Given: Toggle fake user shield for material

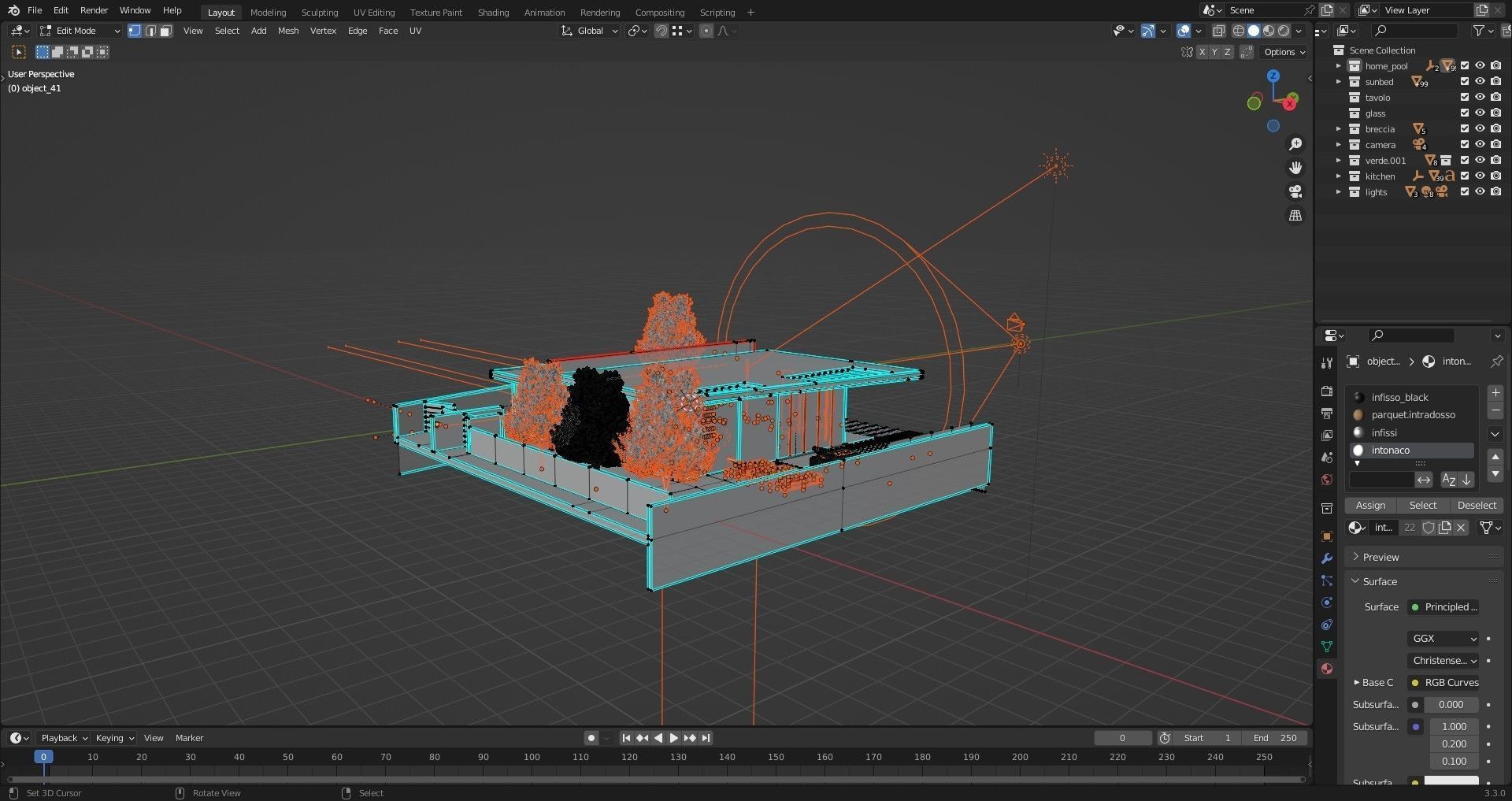Looking at the screenshot, I should (1428, 528).
